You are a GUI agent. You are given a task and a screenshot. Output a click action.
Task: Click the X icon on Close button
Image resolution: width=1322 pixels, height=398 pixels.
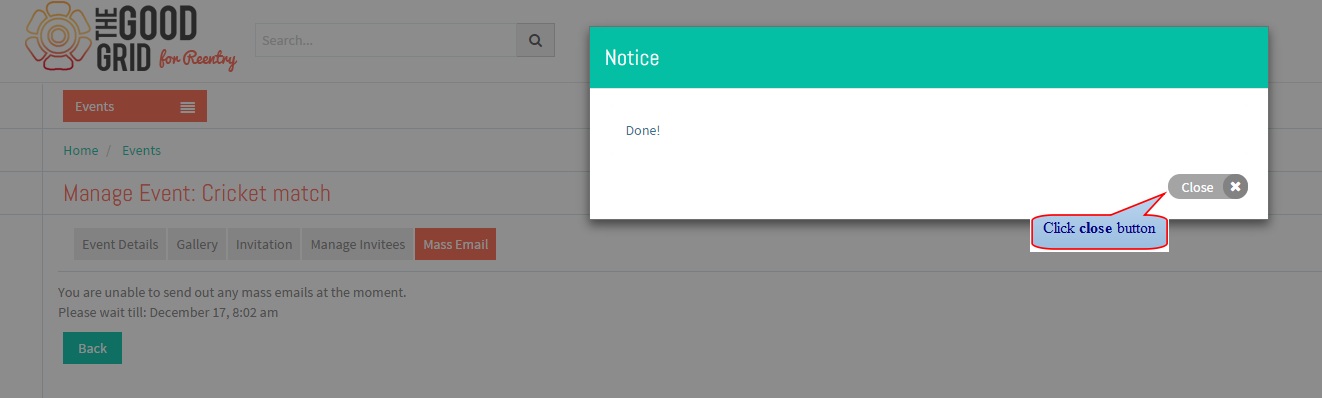[x=1235, y=186]
